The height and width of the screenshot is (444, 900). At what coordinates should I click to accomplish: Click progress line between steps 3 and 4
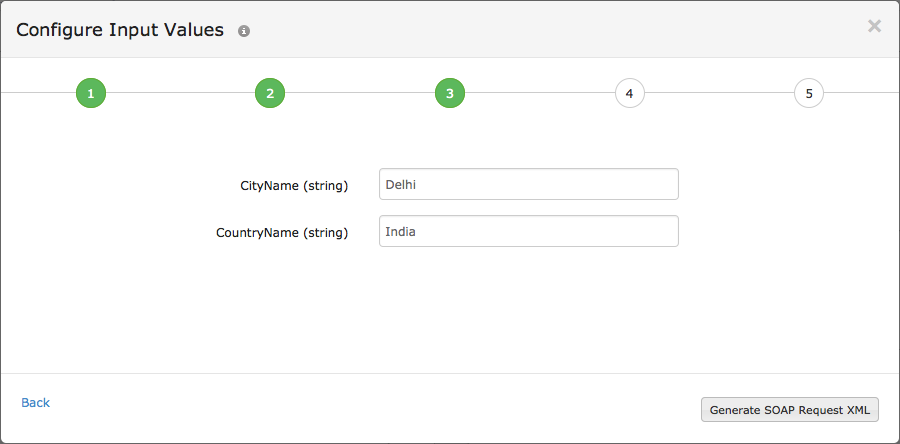(x=540, y=93)
